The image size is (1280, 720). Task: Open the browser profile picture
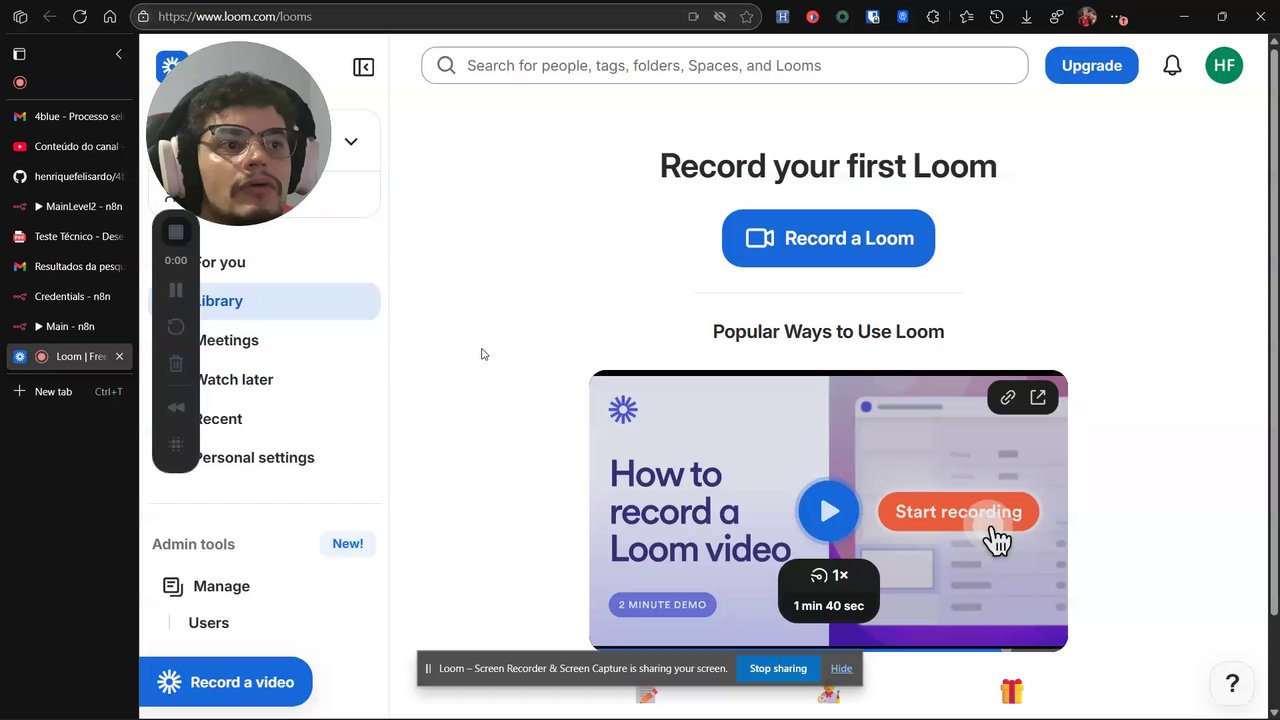(1087, 17)
